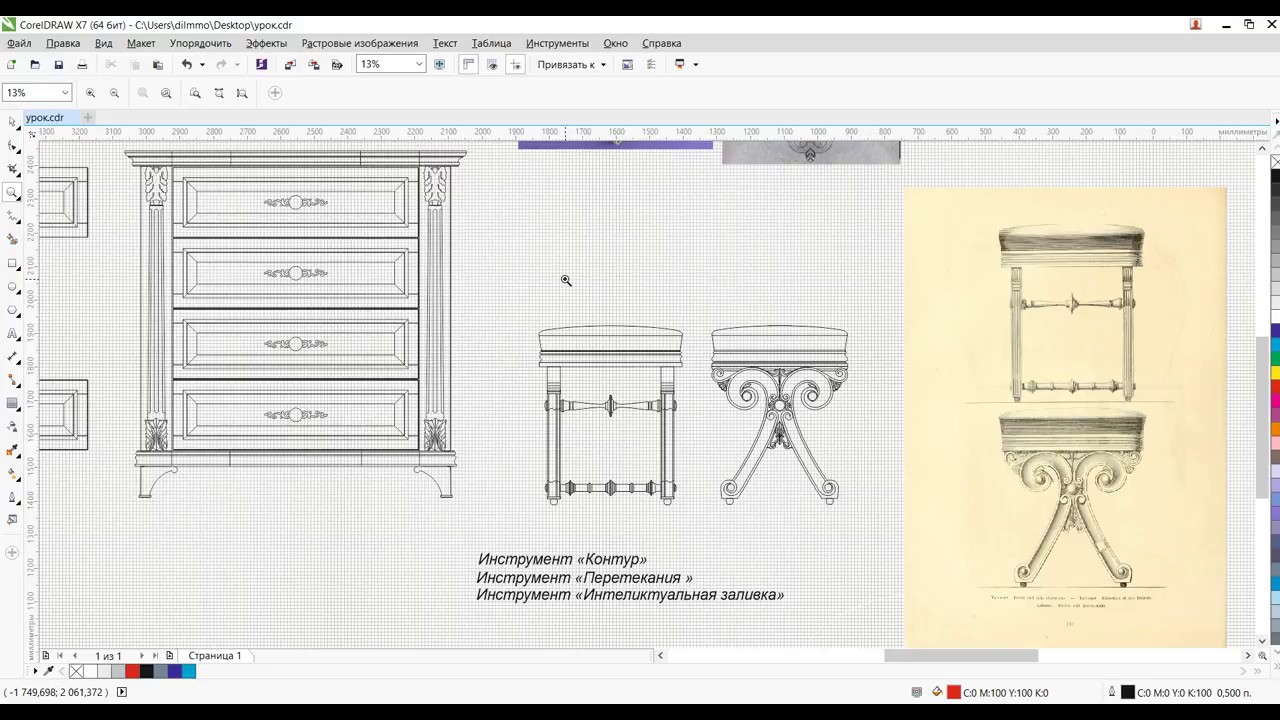The height and width of the screenshot is (720, 1280).
Task: Pick the cyan swatch in document palette
Action: pyautogui.click(x=188, y=671)
